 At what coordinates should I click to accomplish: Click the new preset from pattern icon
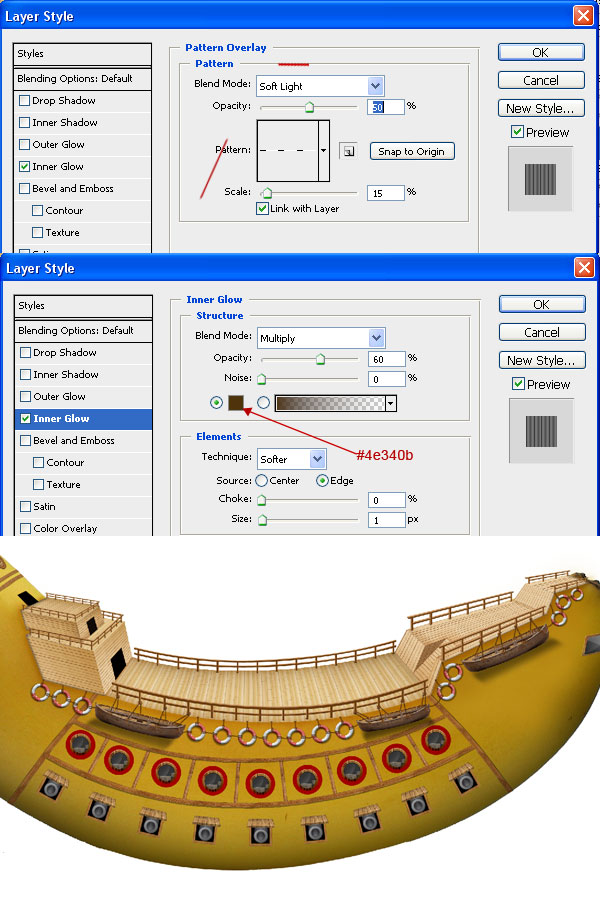(x=347, y=151)
